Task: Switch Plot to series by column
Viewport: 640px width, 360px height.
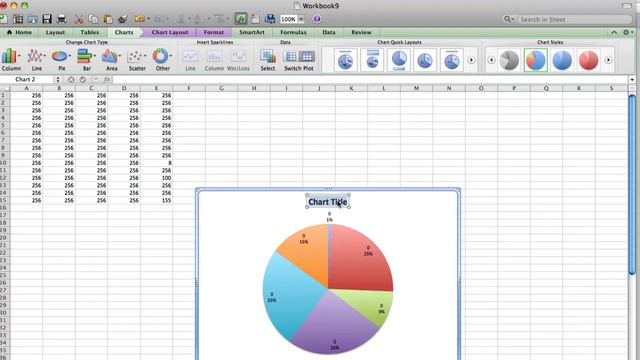Action: click(x=307, y=56)
